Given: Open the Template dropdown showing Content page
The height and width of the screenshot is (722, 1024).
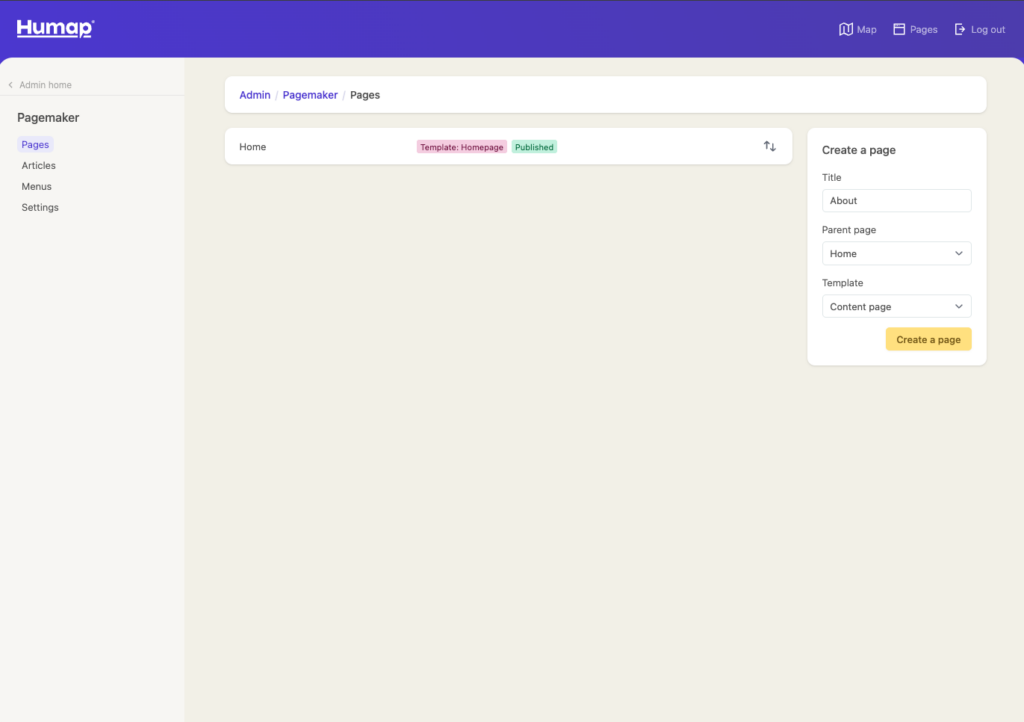Looking at the screenshot, I should 896,307.
